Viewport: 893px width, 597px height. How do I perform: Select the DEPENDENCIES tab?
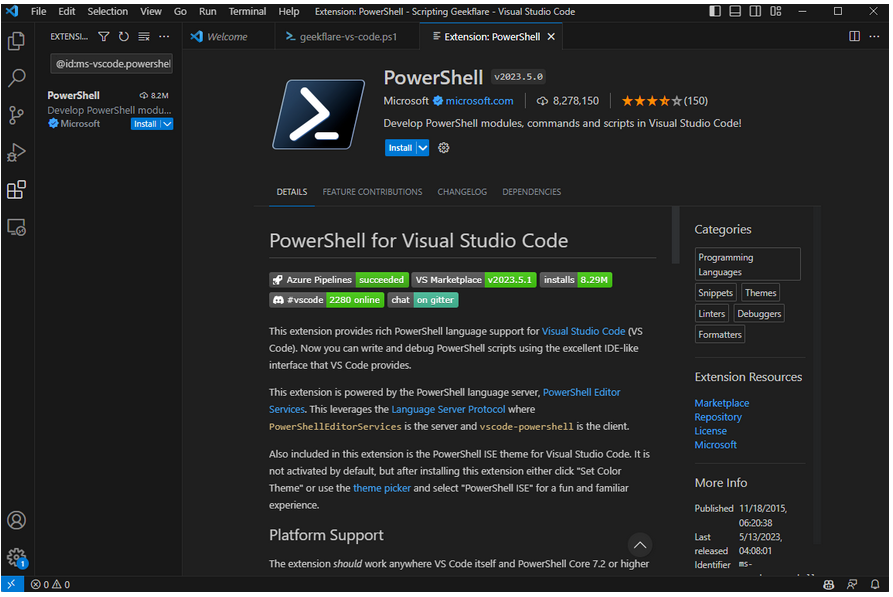tap(531, 192)
